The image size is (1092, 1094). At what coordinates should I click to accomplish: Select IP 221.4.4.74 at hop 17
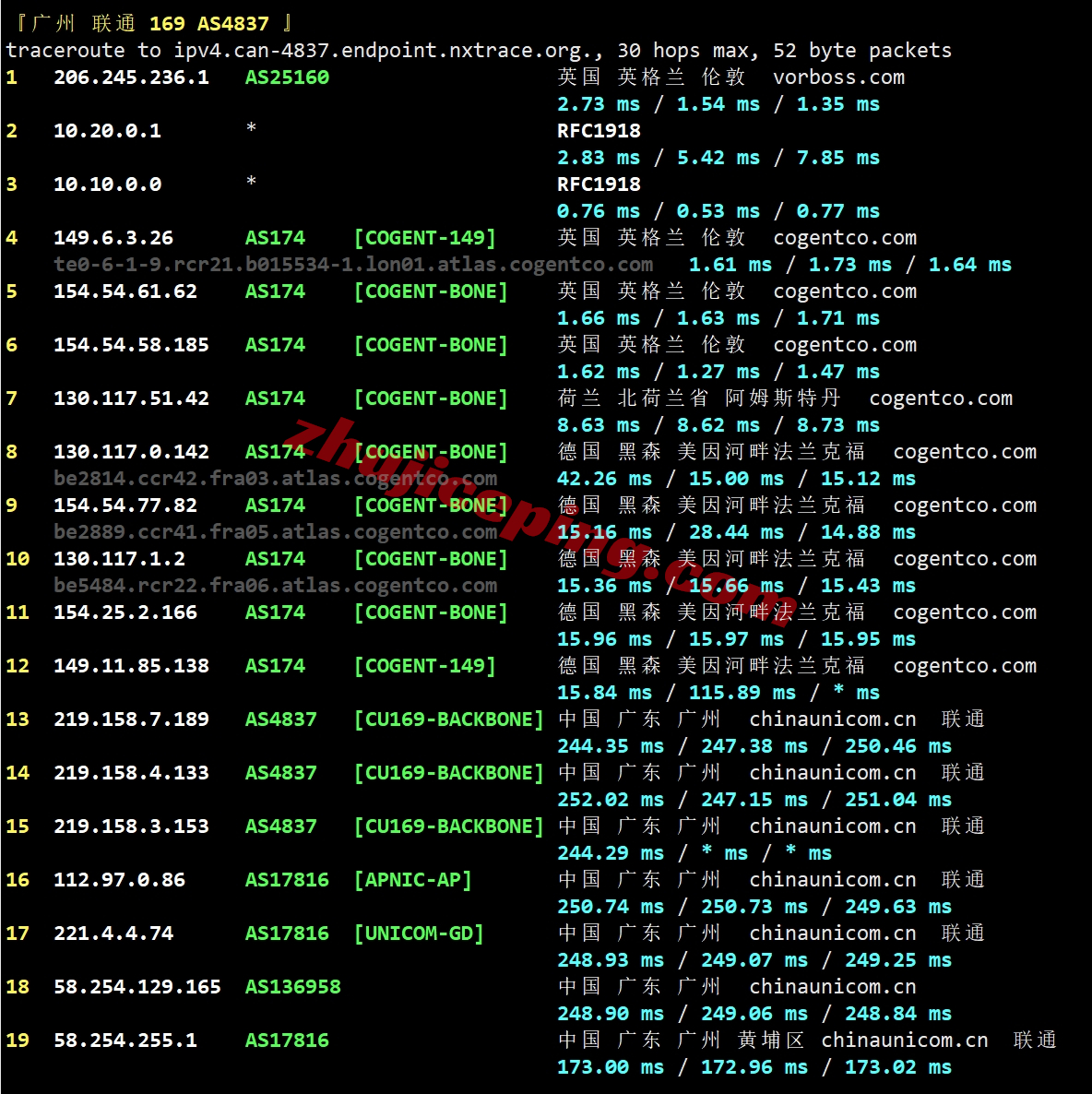click(113, 933)
